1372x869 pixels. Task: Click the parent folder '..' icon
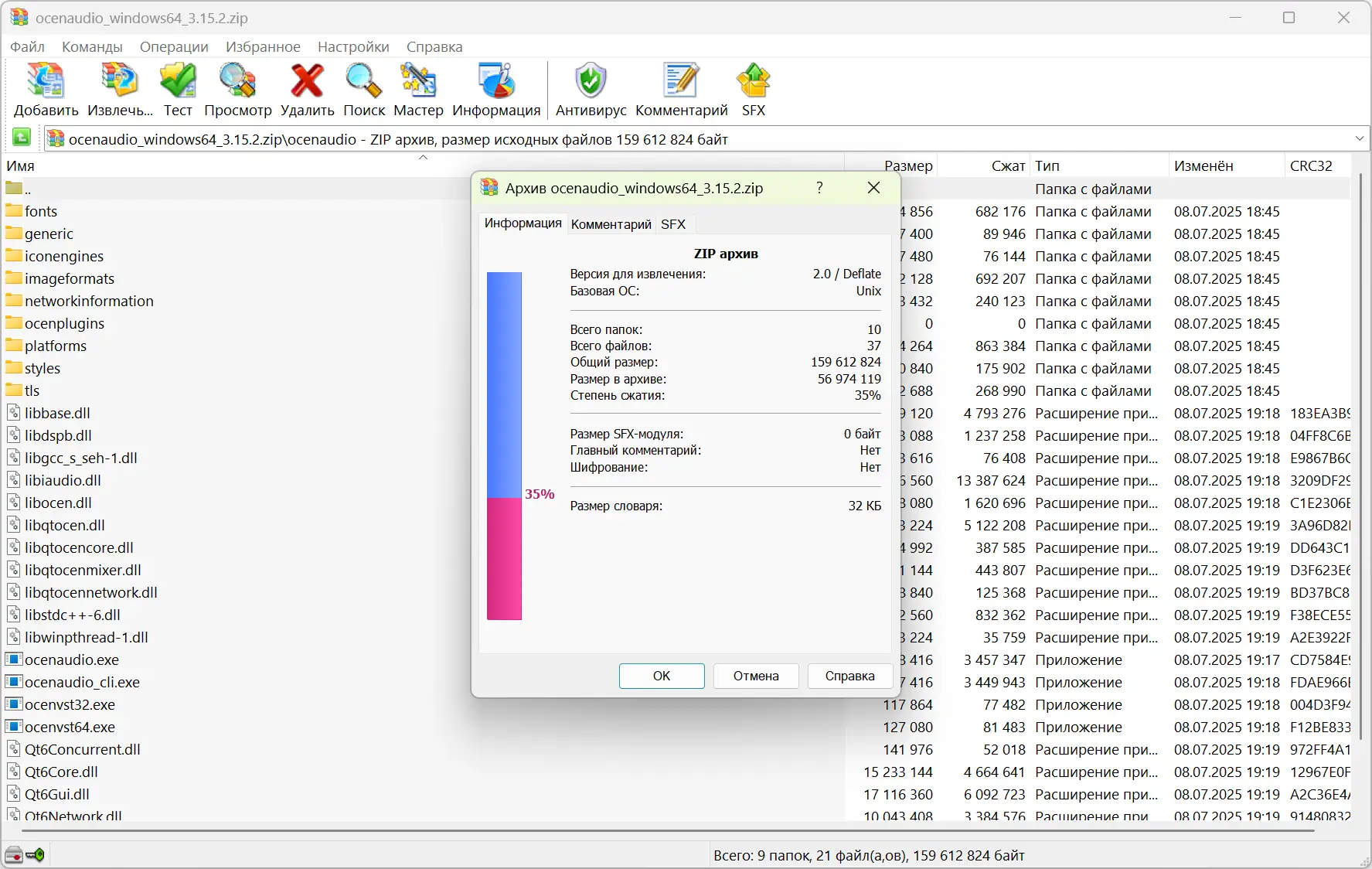pyautogui.click(x=14, y=188)
